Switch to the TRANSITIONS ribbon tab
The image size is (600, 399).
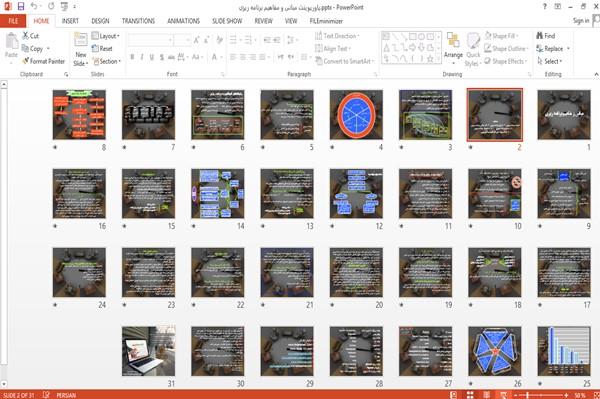tap(139, 21)
